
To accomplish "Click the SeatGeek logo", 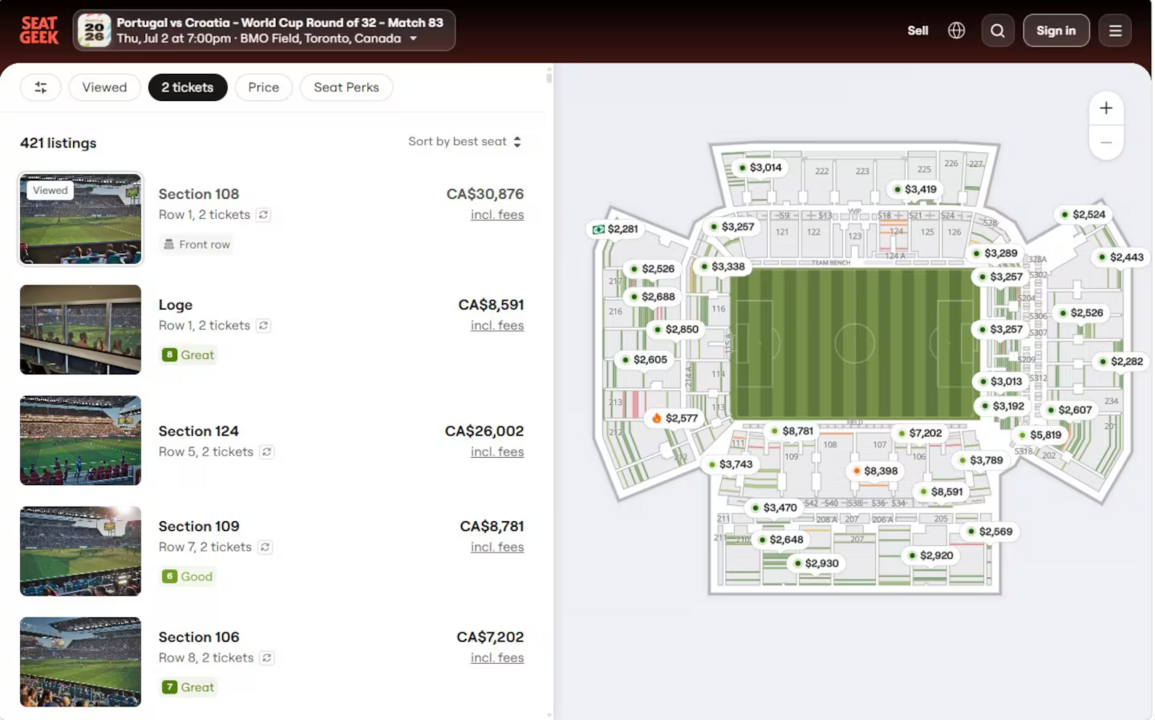I will (x=39, y=31).
